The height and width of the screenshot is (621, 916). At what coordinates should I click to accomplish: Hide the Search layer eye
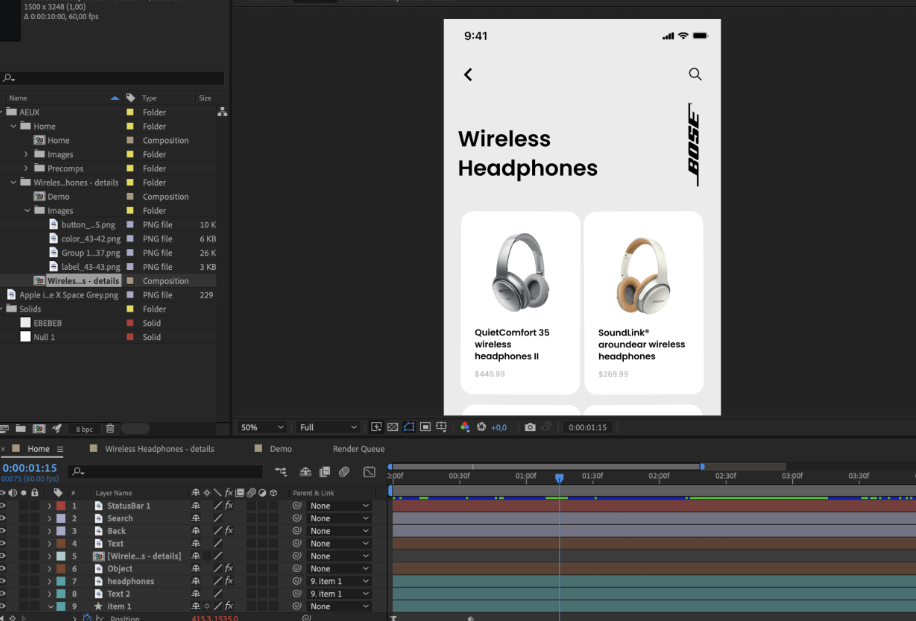pos(3,518)
